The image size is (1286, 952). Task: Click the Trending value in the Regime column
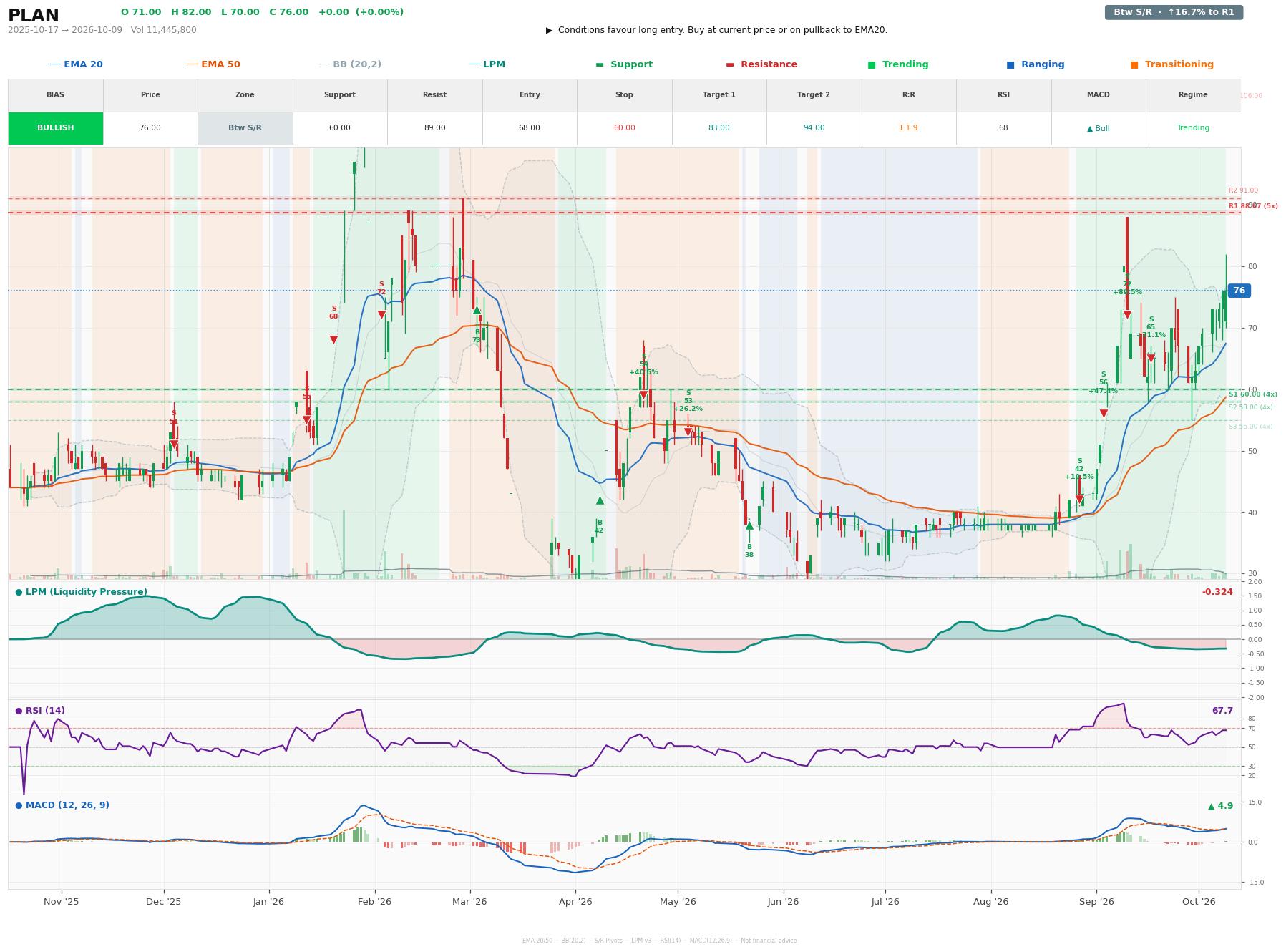(1193, 128)
